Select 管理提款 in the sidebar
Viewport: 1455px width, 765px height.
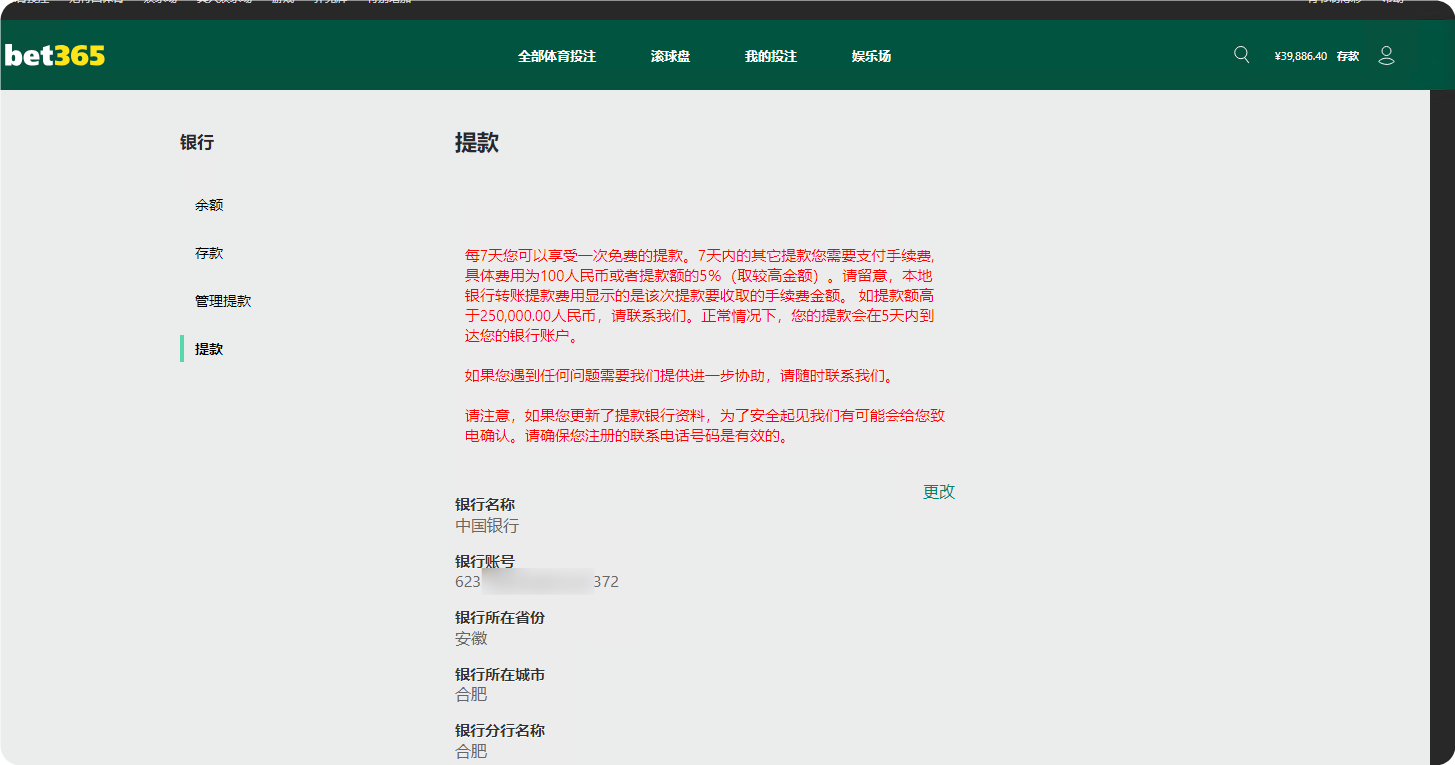[225, 300]
